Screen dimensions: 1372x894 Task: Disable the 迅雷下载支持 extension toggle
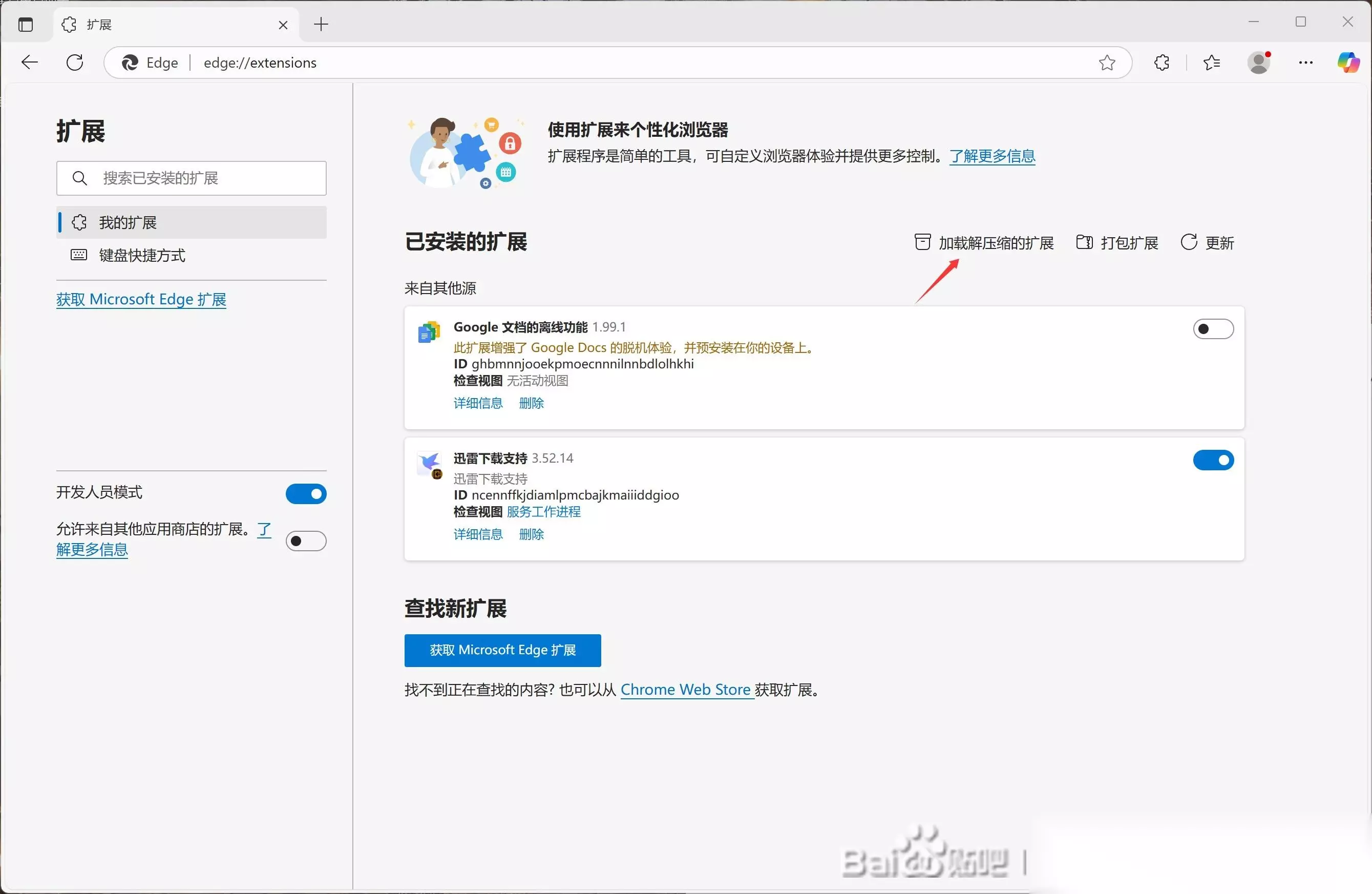pos(1213,460)
